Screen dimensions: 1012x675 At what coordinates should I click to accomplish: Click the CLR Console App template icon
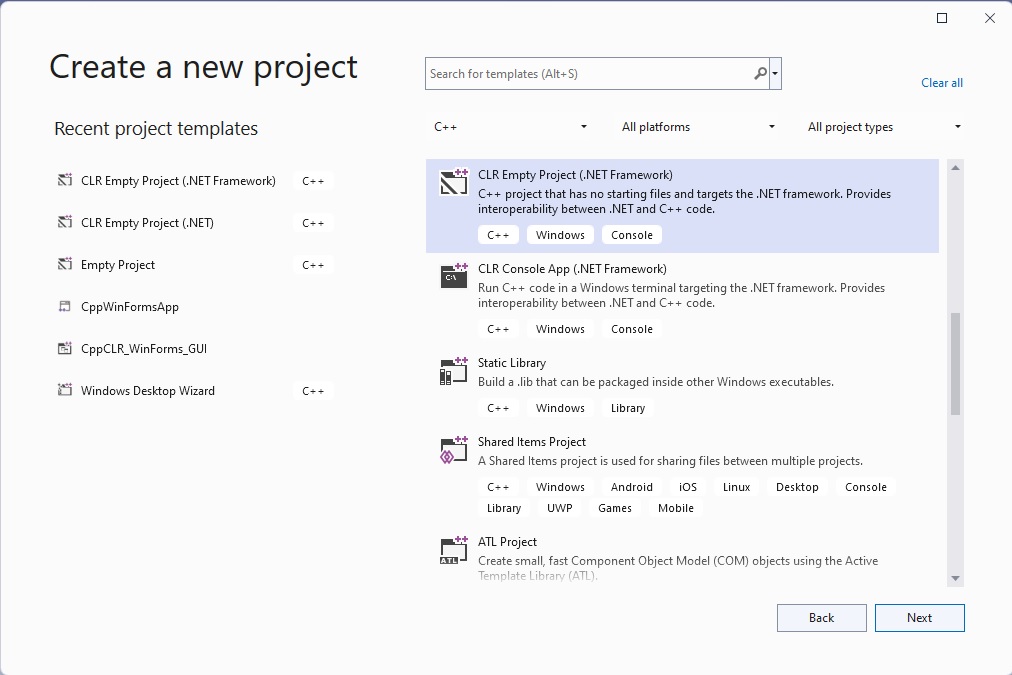point(454,276)
